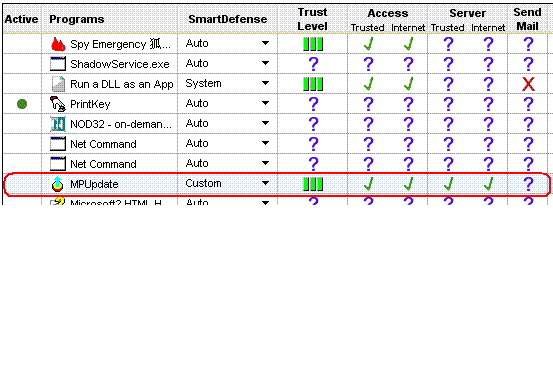Click Server Internet question mark for Spy Emergency
This screenshot has height=384, width=553.
[x=488, y=44]
